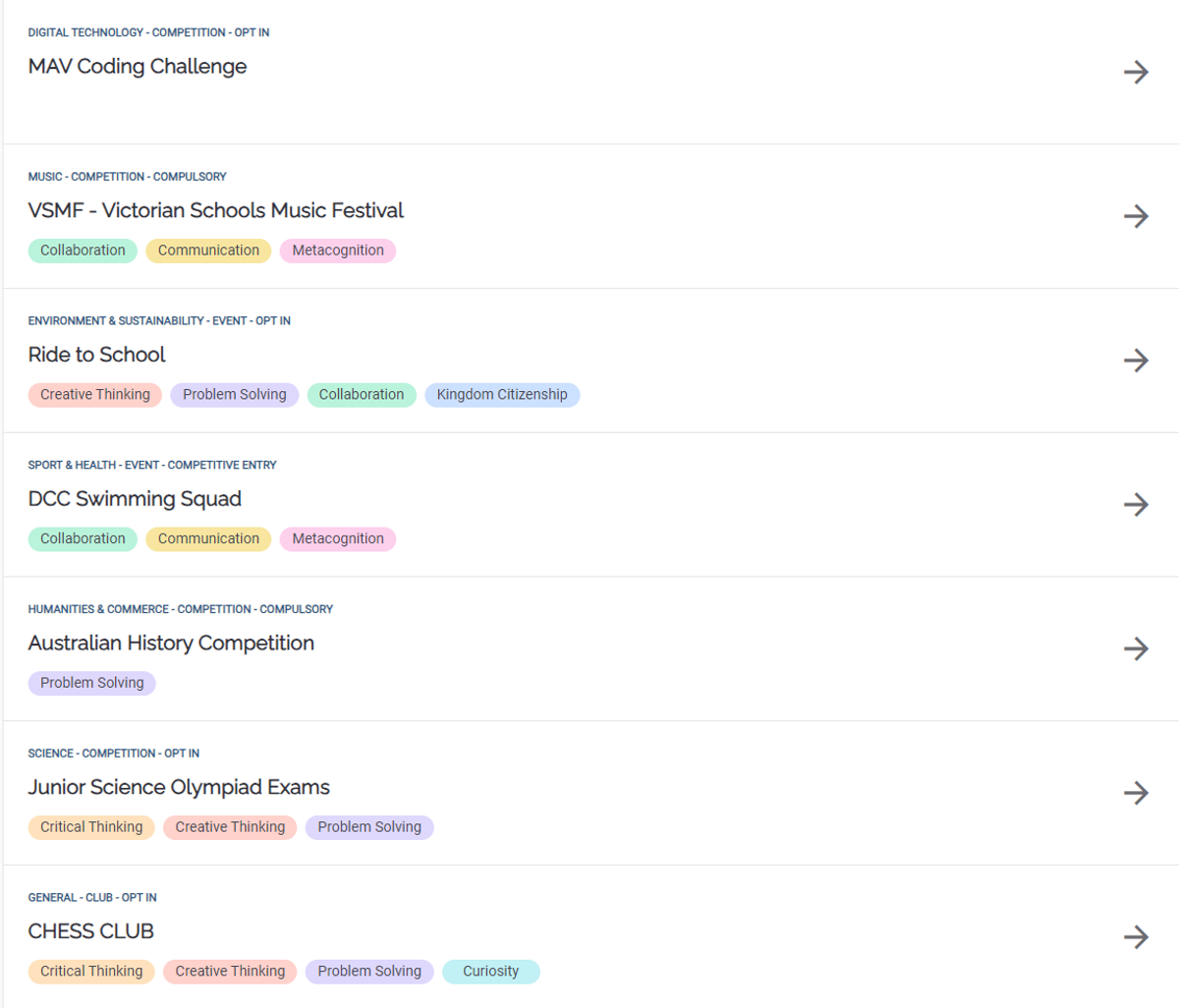Click the CHESS CLUB title
The height and width of the screenshot is (1008, 1179).
click(x=91, y=931)
